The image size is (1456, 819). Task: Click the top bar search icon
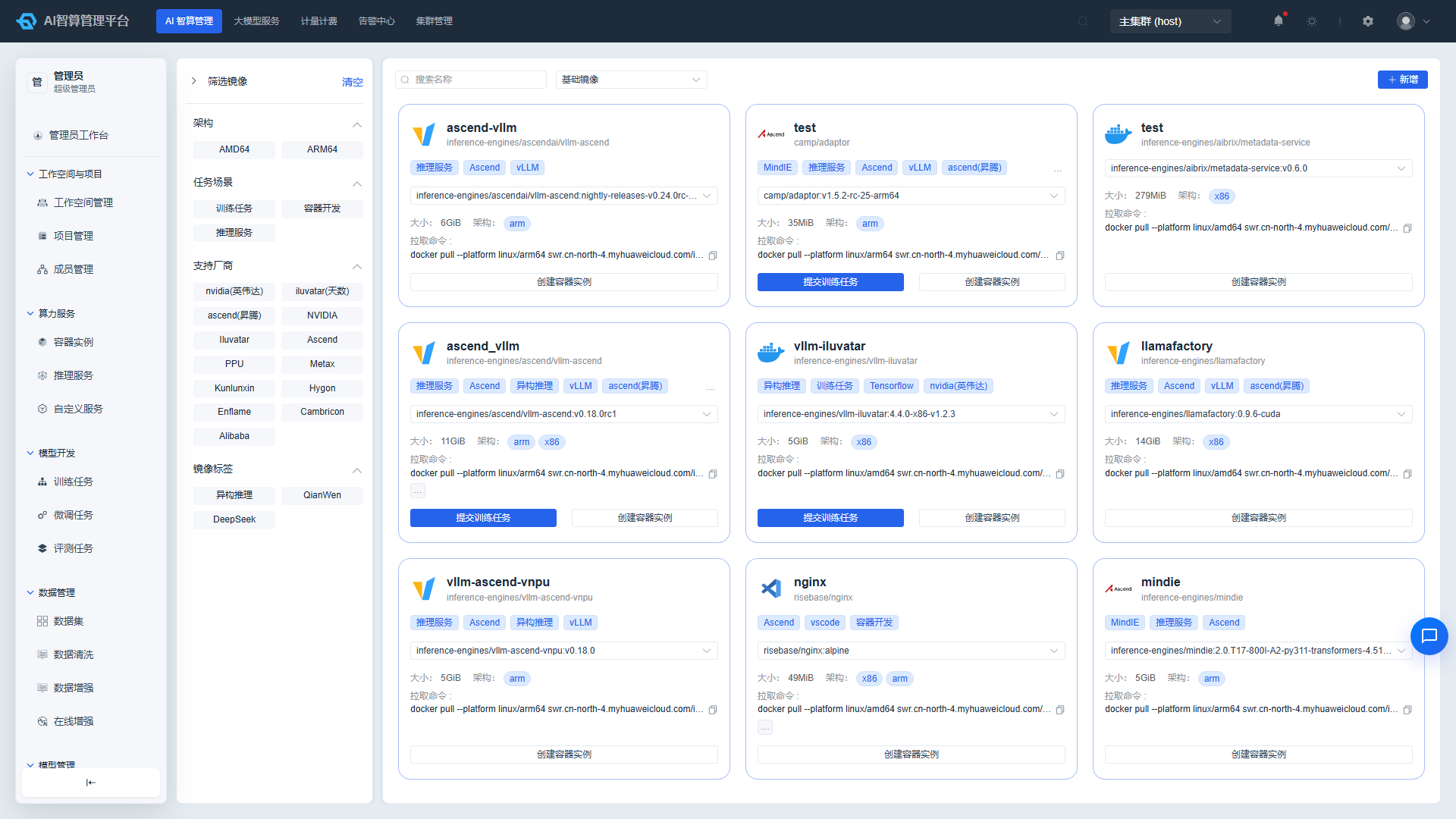coord(1083,21)
